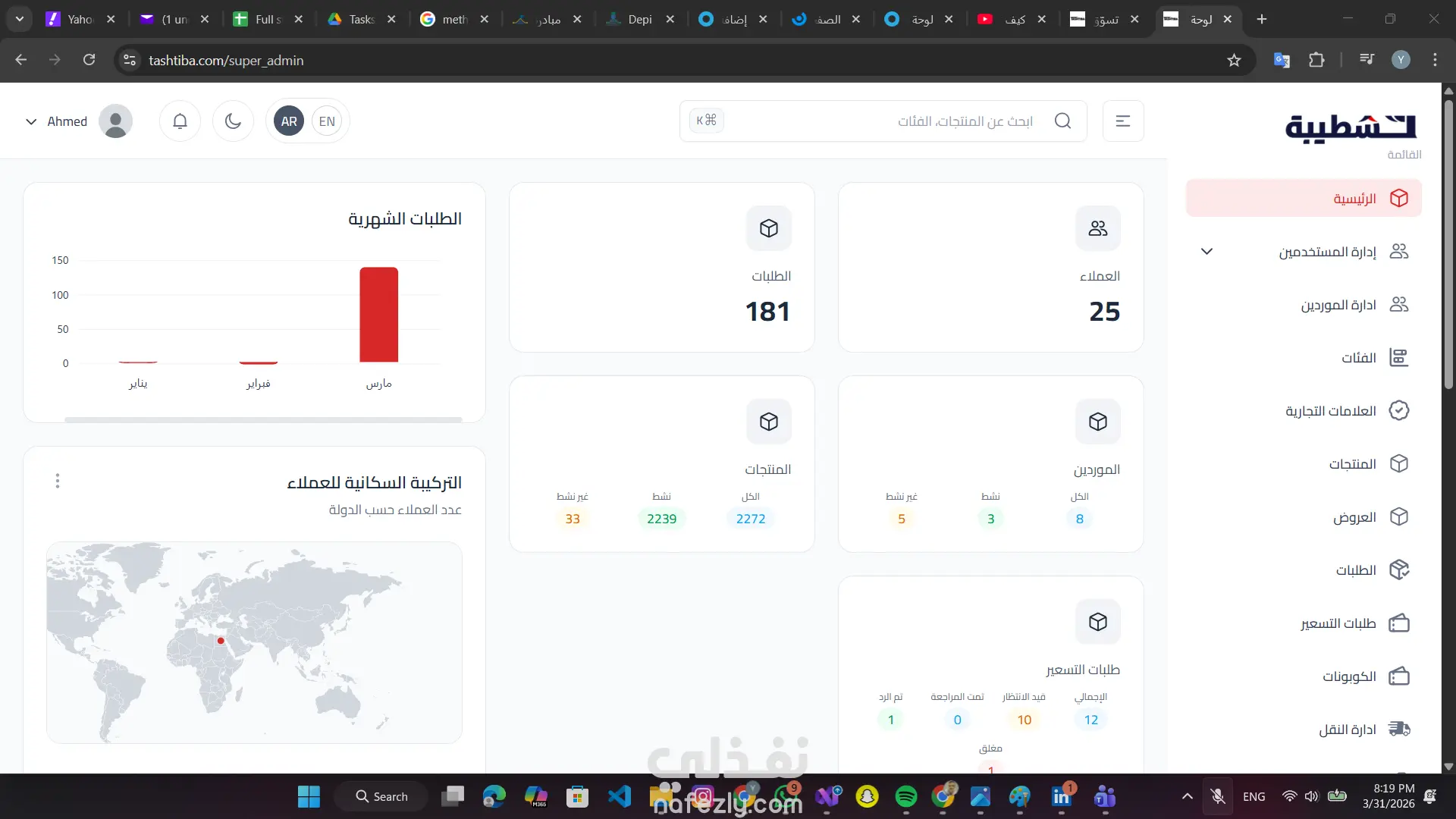Bookmark page with star icon

[x=1234, y=61]
